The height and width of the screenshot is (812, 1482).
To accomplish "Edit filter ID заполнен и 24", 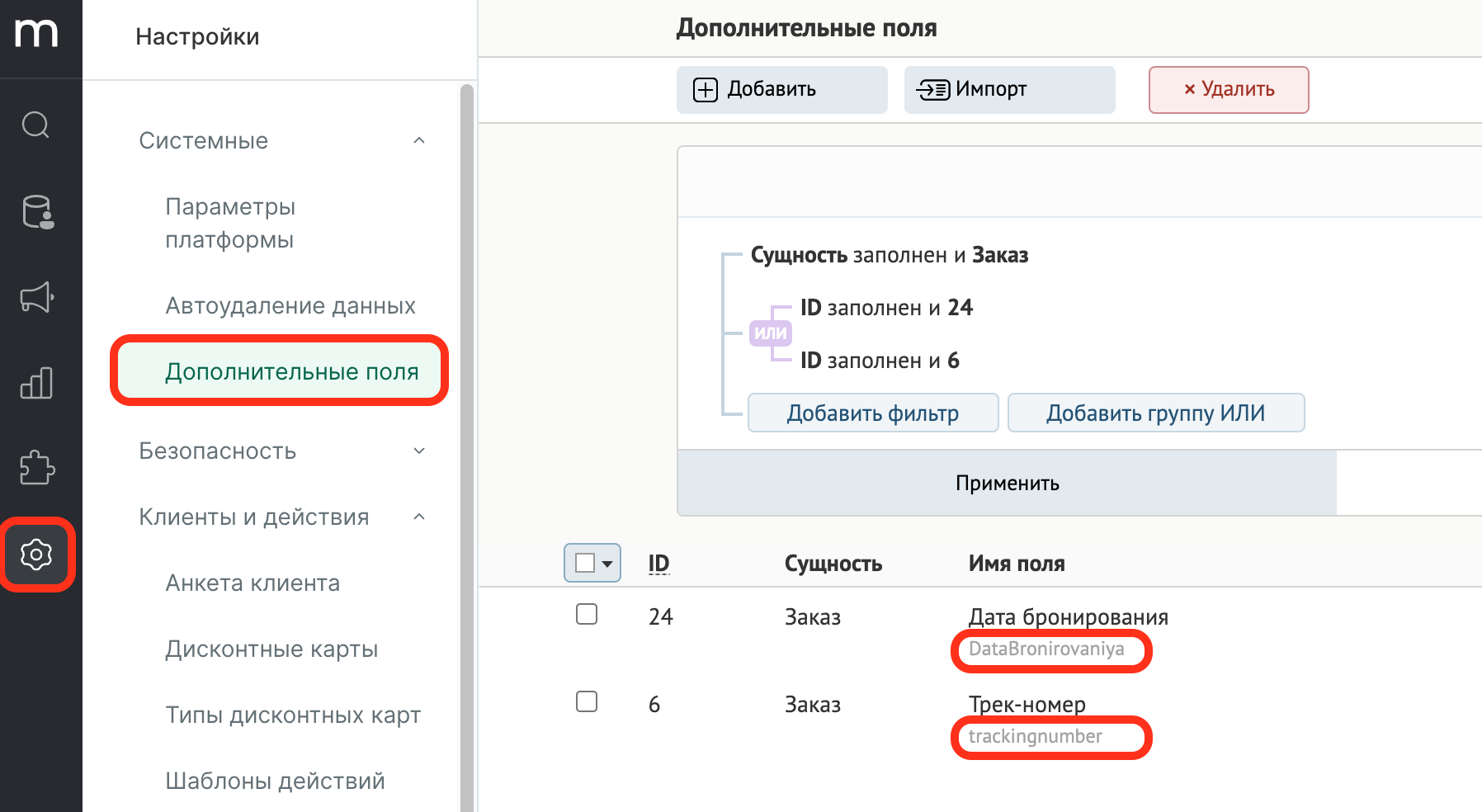I will click(x=886, y=308).
